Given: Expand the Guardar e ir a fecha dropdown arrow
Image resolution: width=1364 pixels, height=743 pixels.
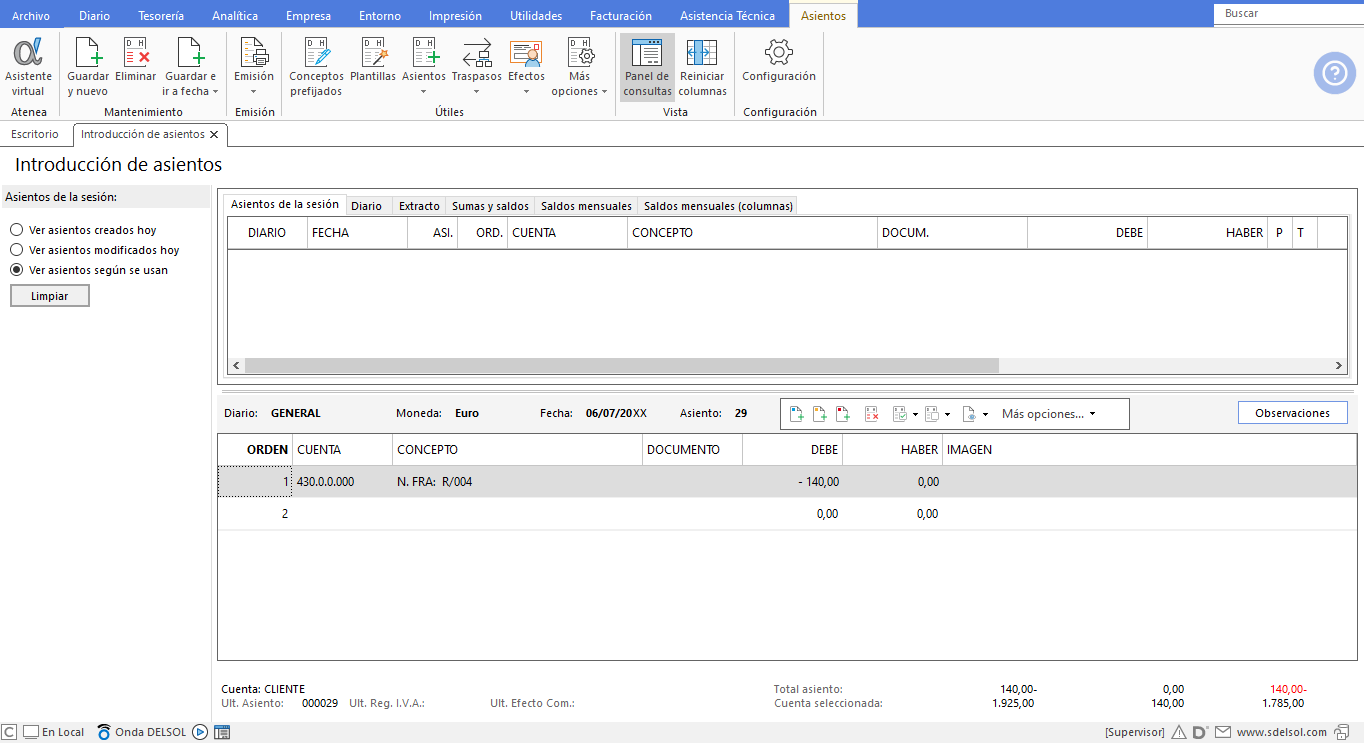Looking at the screenshot, I should point(216,92).
